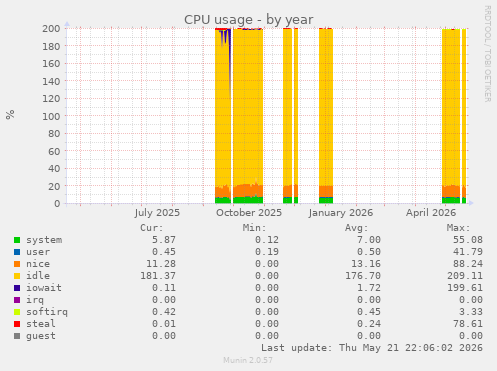Click the iowait max value 199.61

pyautogui.click(x=465, y=288)
